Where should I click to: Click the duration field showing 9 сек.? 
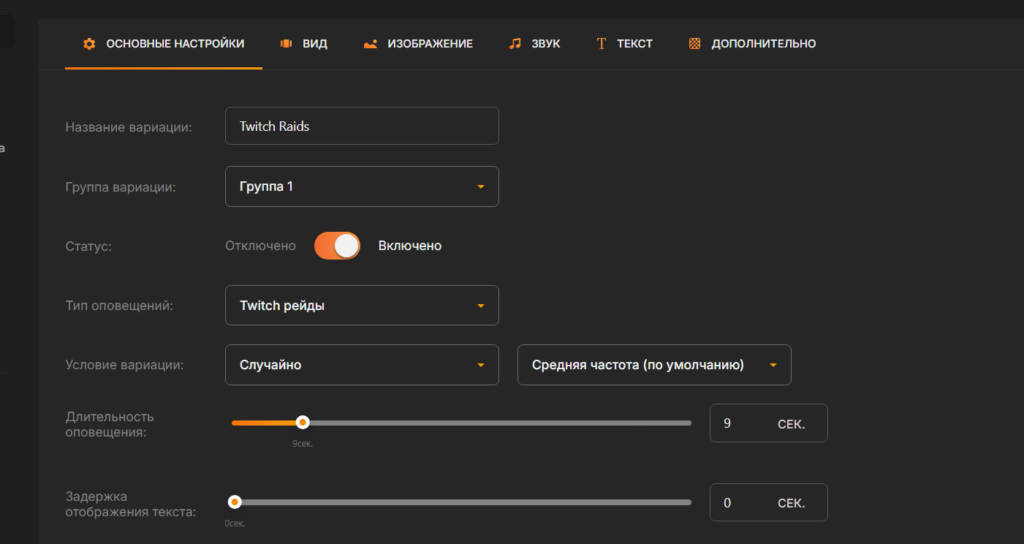[x=769, y=423]
